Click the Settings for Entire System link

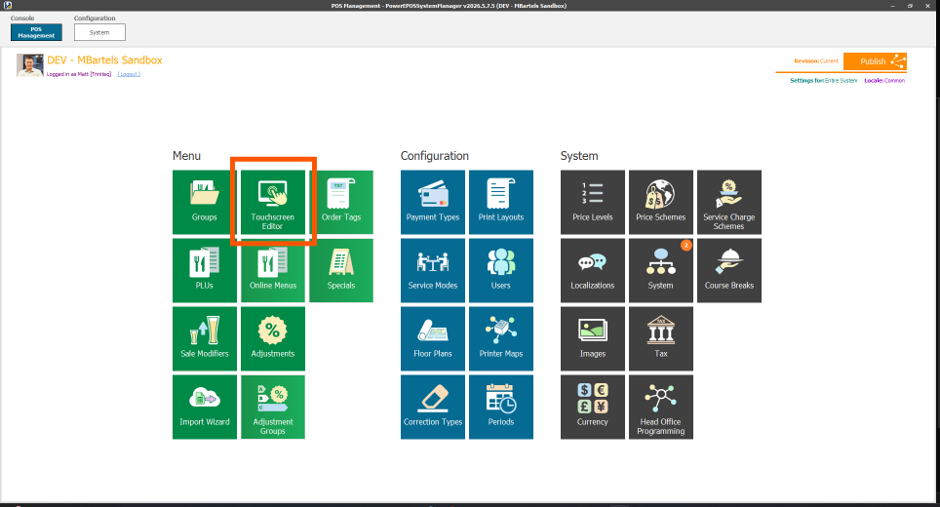click(x=823, y=80)
